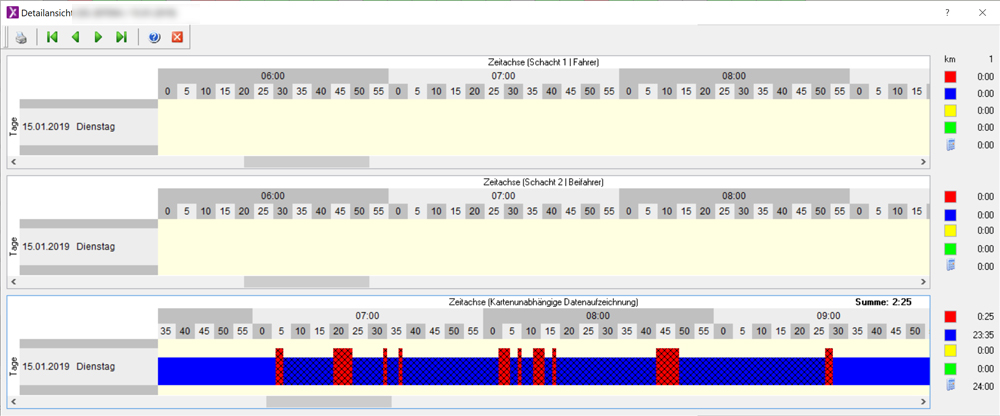This screenshot has height=416, width=1000.
Task: Click the printer icon in toolbar
Action: pos(21,37)
